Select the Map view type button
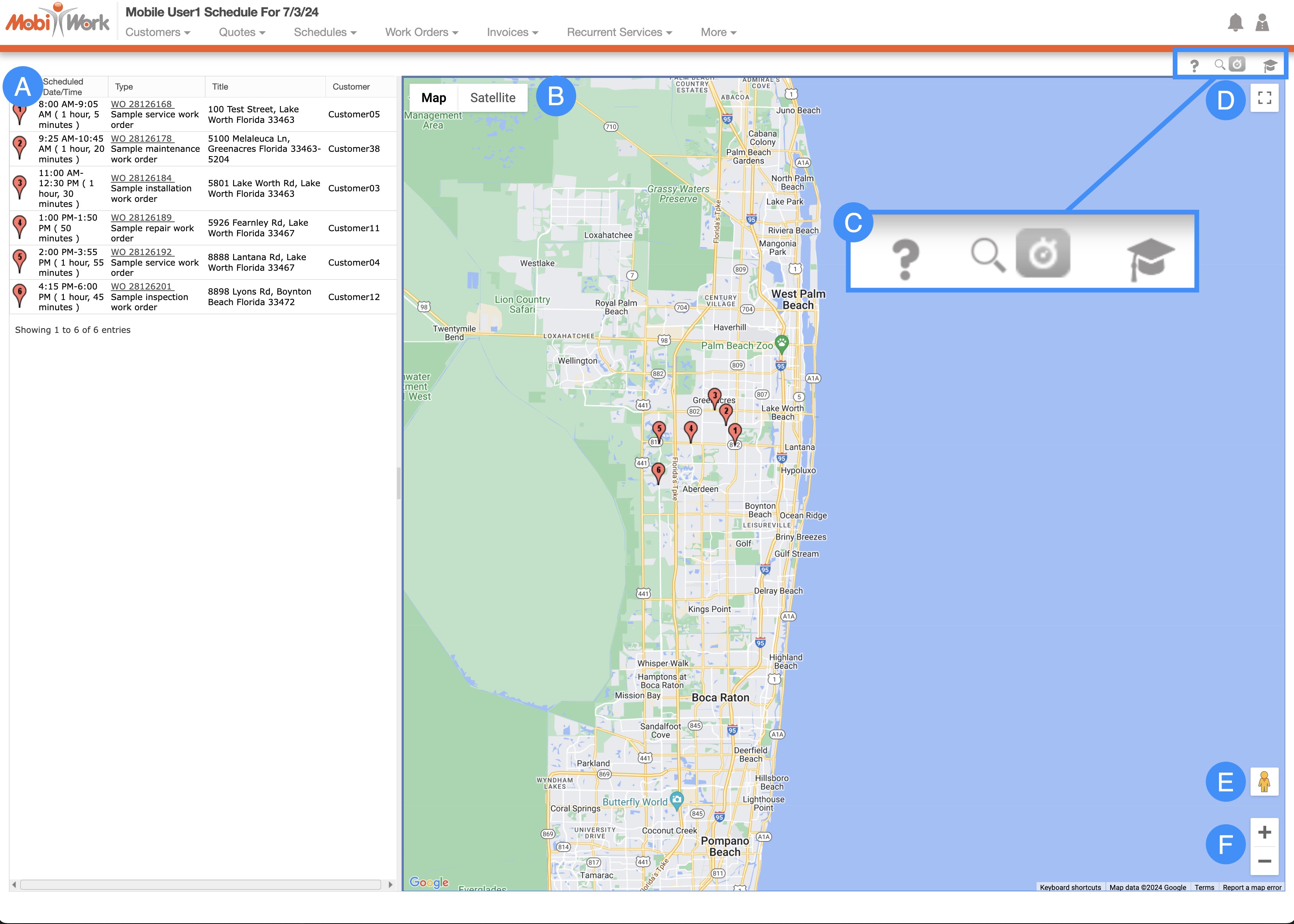The height and width of the screenshot is (924, 1294). click(x=433, y=98)
